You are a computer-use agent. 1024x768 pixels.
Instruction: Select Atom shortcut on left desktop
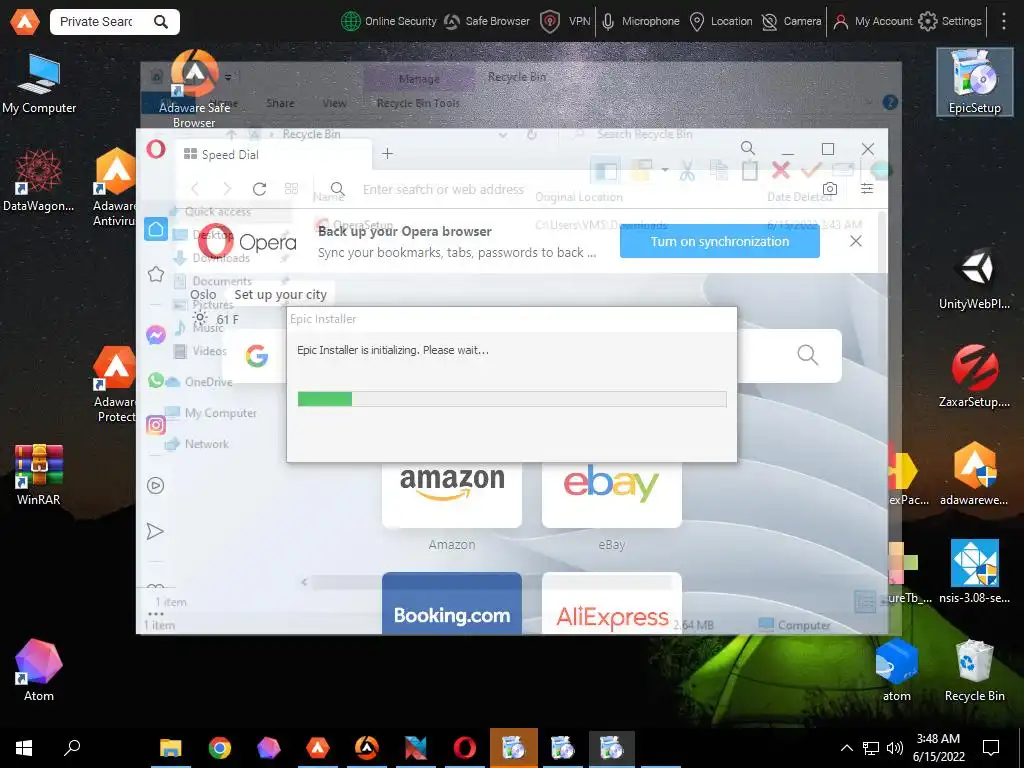[x=39, y=671]
